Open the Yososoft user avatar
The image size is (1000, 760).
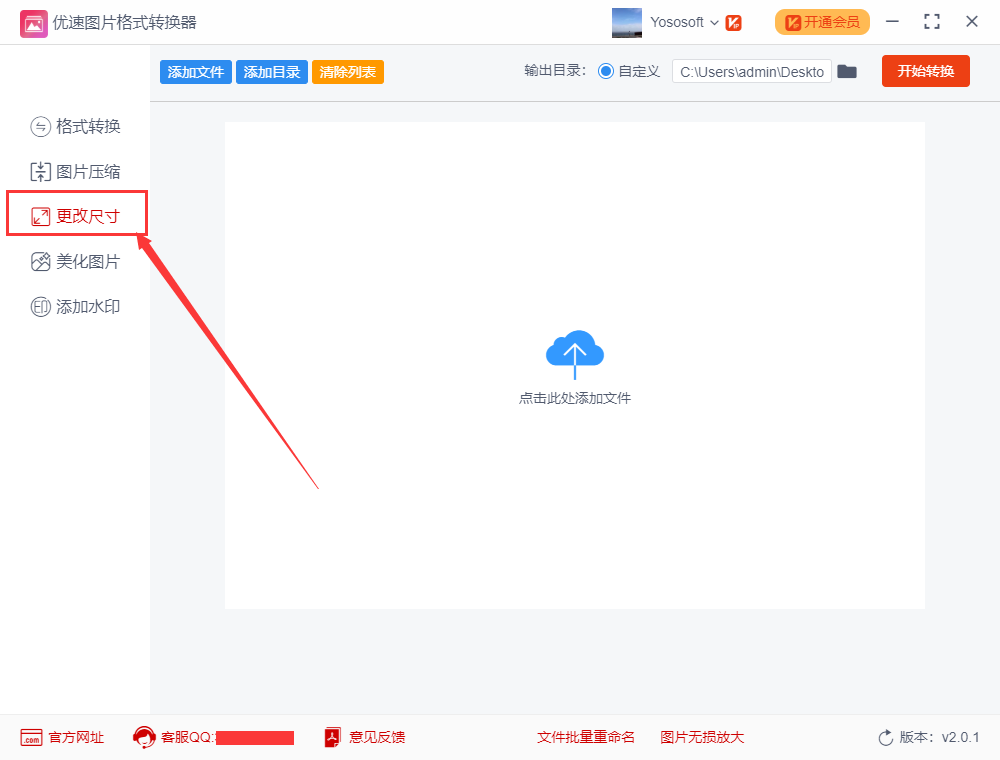click(x=626, y=23)
